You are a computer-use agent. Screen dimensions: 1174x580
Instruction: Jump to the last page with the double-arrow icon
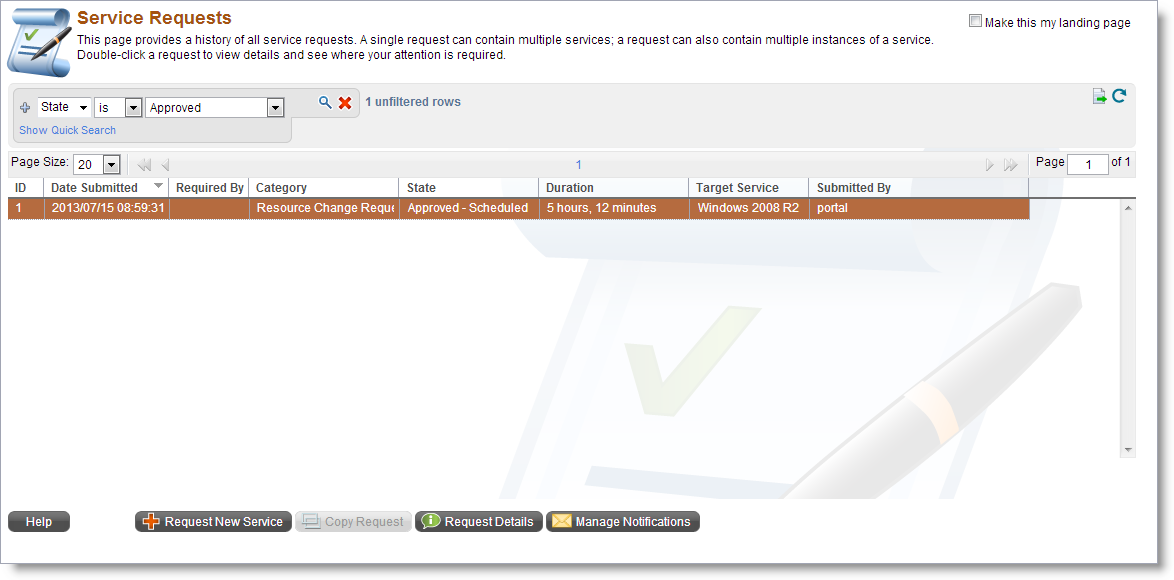[x=1010, y=164]
